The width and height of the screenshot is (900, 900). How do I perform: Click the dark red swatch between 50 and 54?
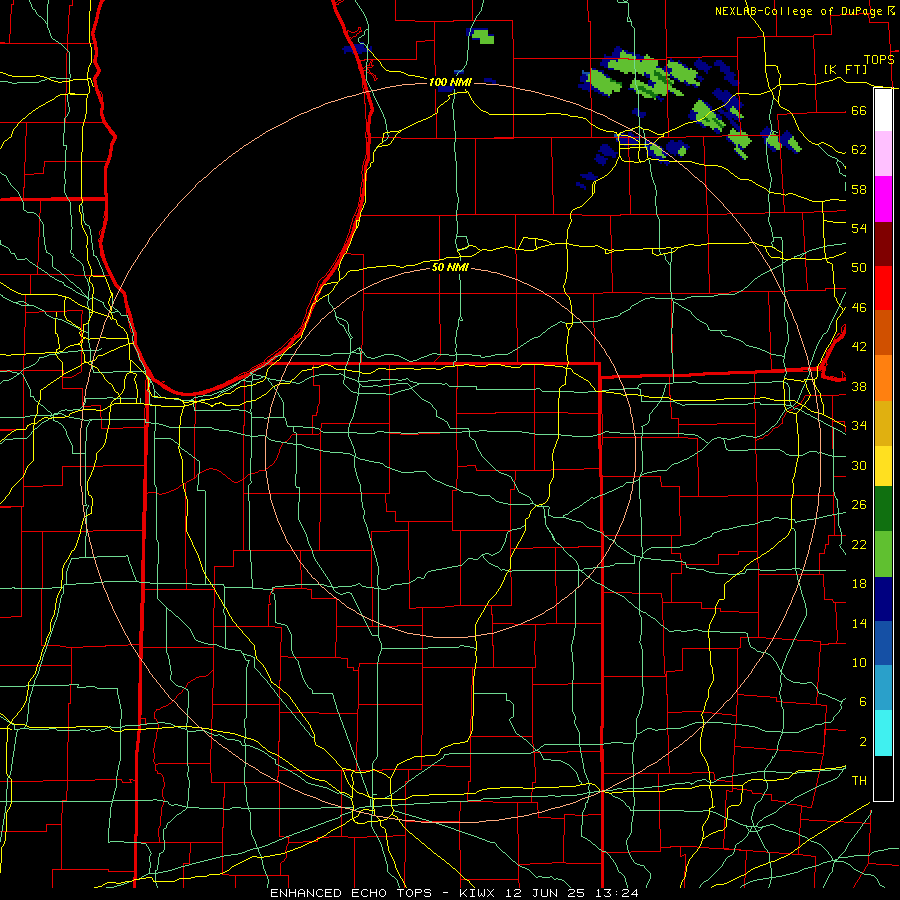(x=883, y=244)
